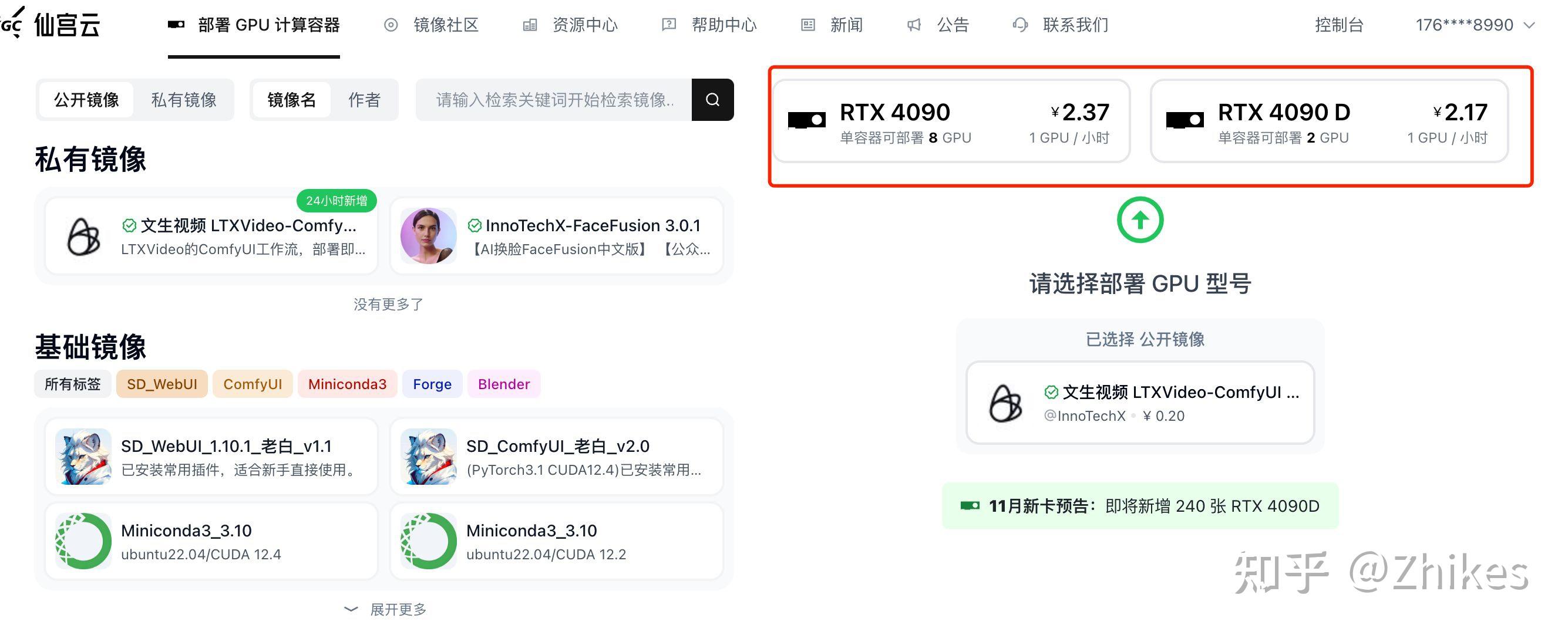Click @InnoTechX author text
Image resolution: width=1568 pixels, height=635 pixels.
coord(1085,416)
